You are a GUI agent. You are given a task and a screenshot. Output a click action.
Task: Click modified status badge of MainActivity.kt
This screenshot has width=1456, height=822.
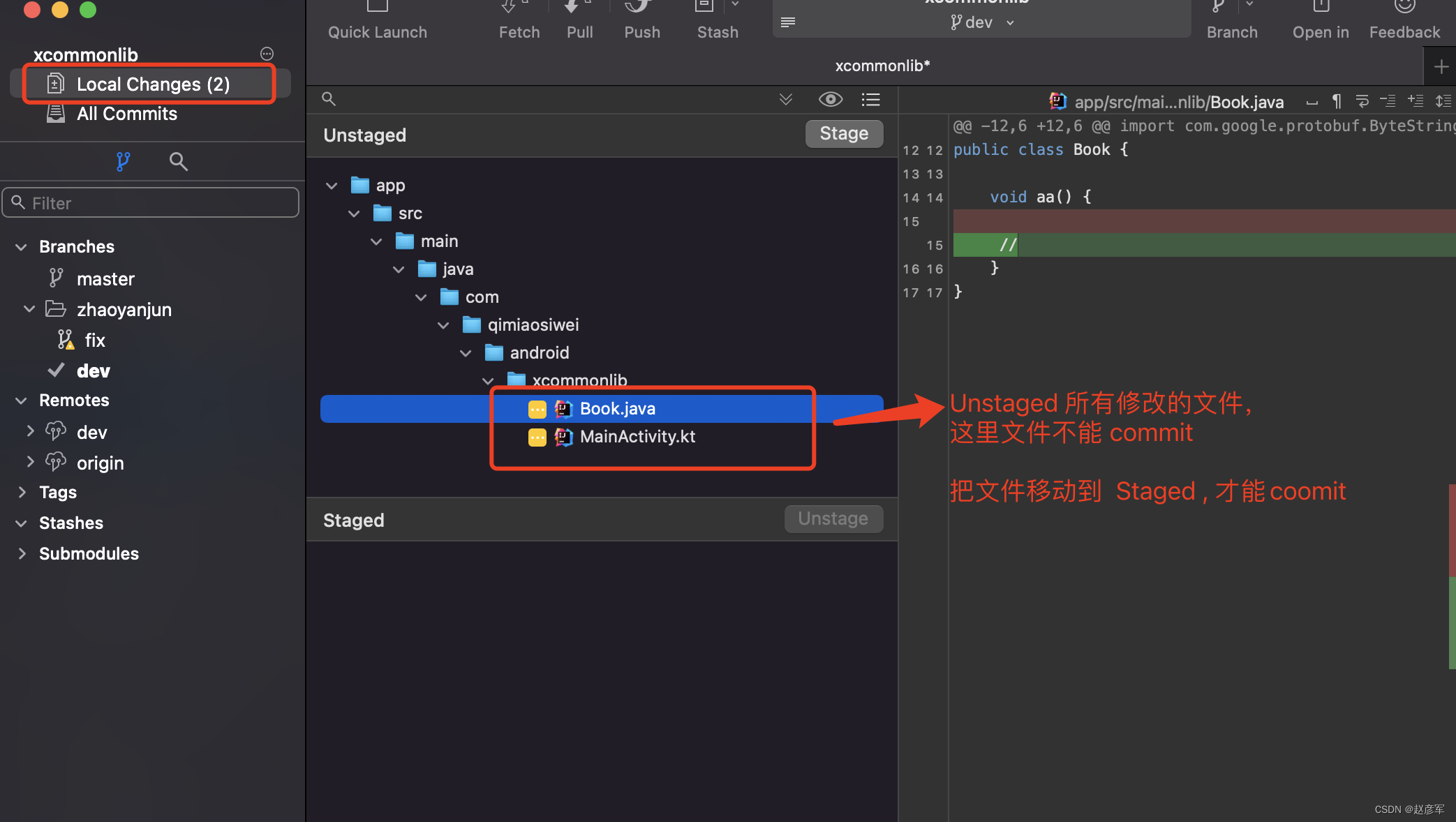[537, 437]
